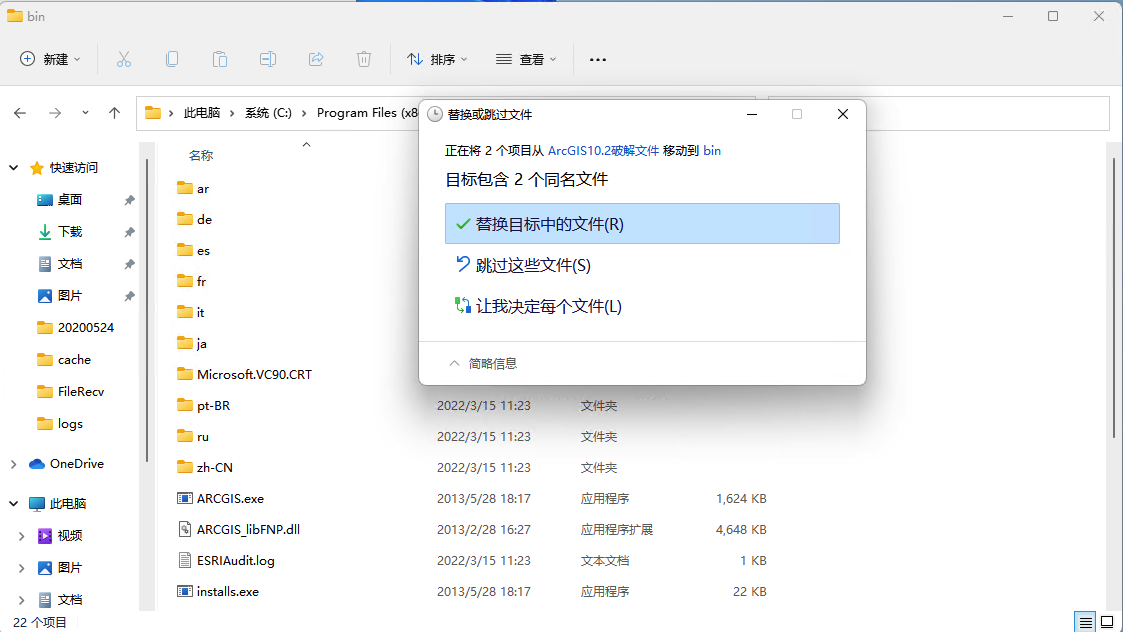1123x632 pixels.
Task: Collapse dialog details via 简略信息
Action: (483, 363)
